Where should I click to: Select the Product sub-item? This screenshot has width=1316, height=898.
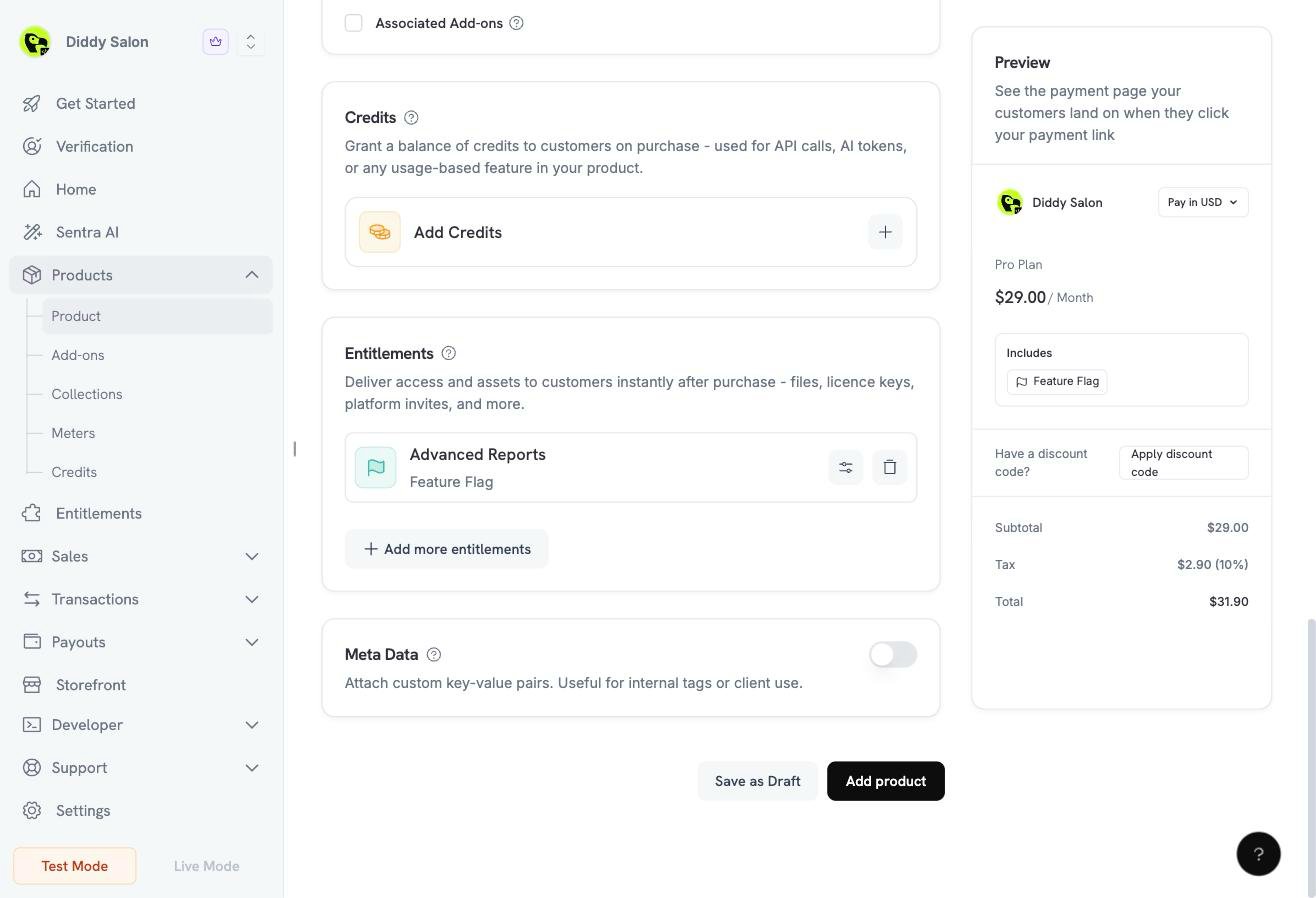[157, 316]
